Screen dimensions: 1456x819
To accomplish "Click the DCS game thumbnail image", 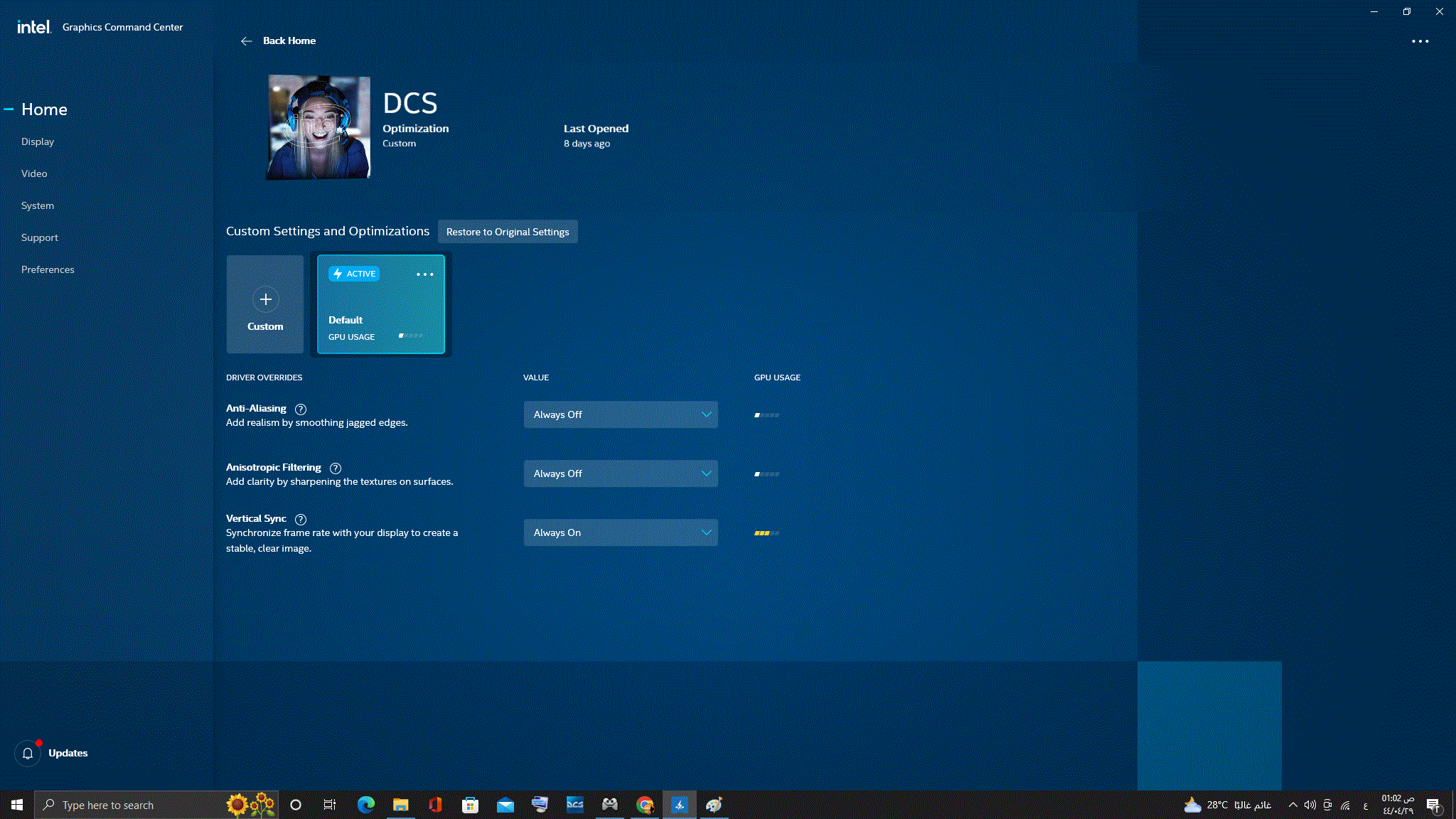I will [x=318, y=127].
